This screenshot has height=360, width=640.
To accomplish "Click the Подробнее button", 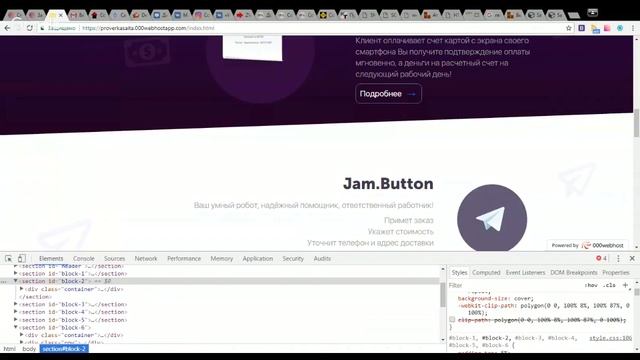I will coord(388,93).
